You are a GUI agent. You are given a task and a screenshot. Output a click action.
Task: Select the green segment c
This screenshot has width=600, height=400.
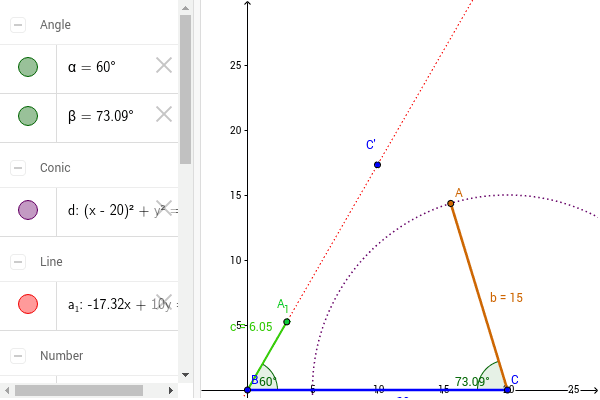click(x=267, y=356)
